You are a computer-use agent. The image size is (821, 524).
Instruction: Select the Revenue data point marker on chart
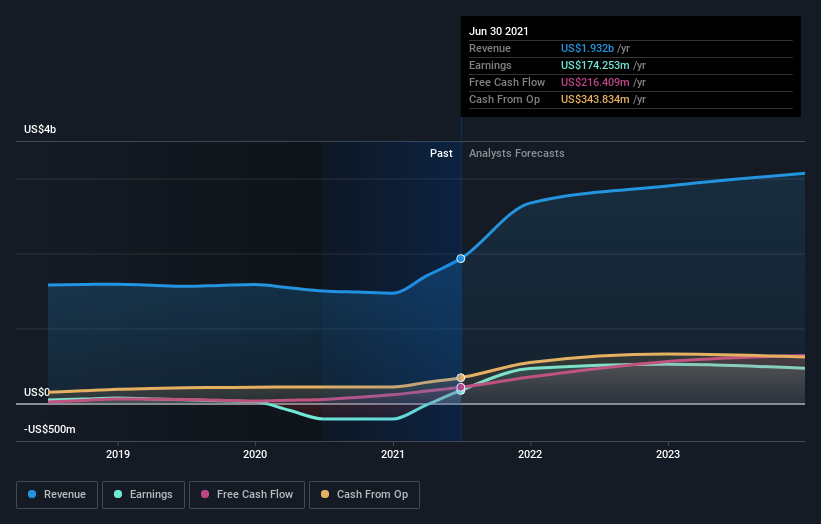pos(461,259)
